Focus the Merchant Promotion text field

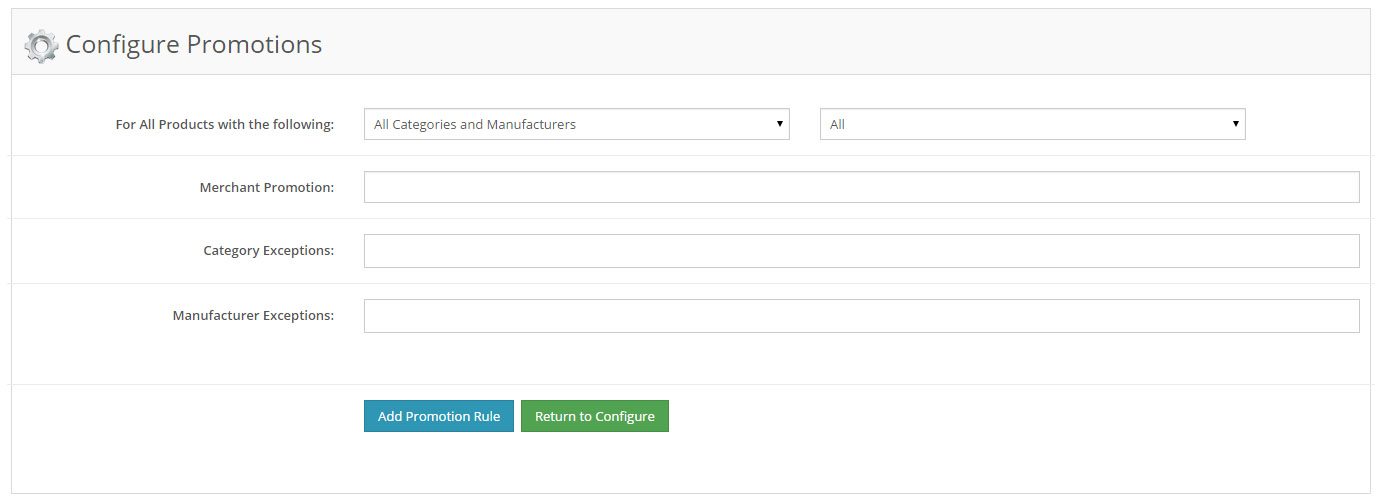click(x=861, y=187)
